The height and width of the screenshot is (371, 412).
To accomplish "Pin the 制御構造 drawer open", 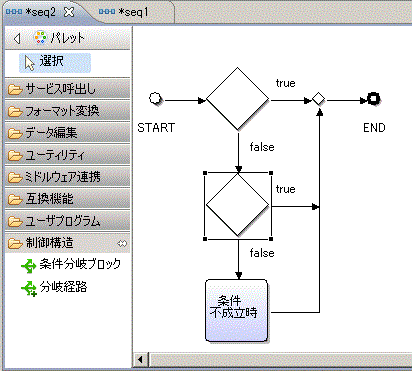I will point(122,244).
